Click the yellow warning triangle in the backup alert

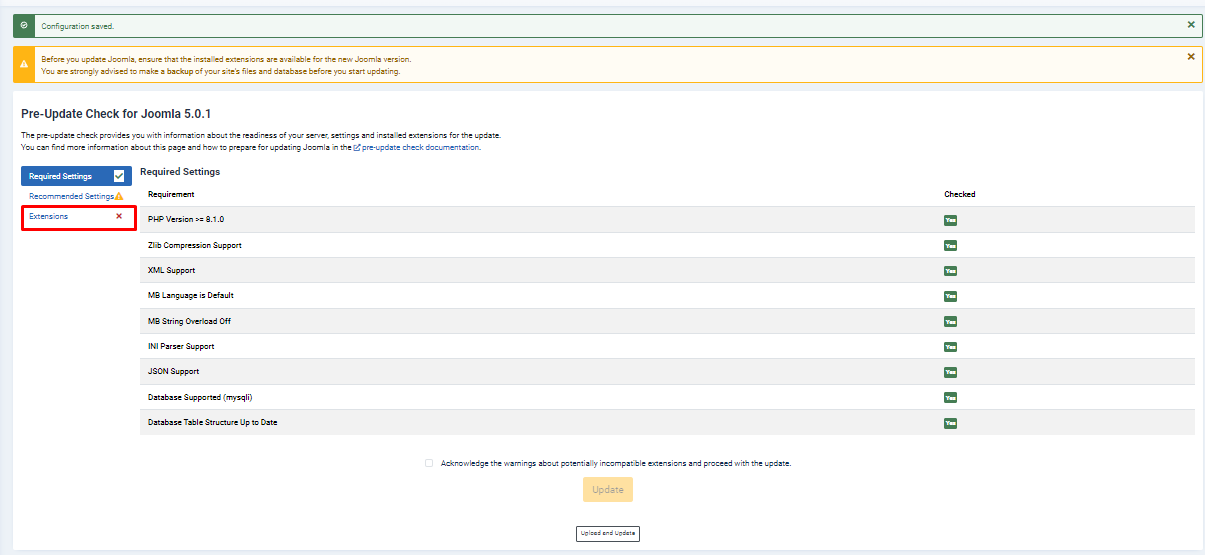25,65
